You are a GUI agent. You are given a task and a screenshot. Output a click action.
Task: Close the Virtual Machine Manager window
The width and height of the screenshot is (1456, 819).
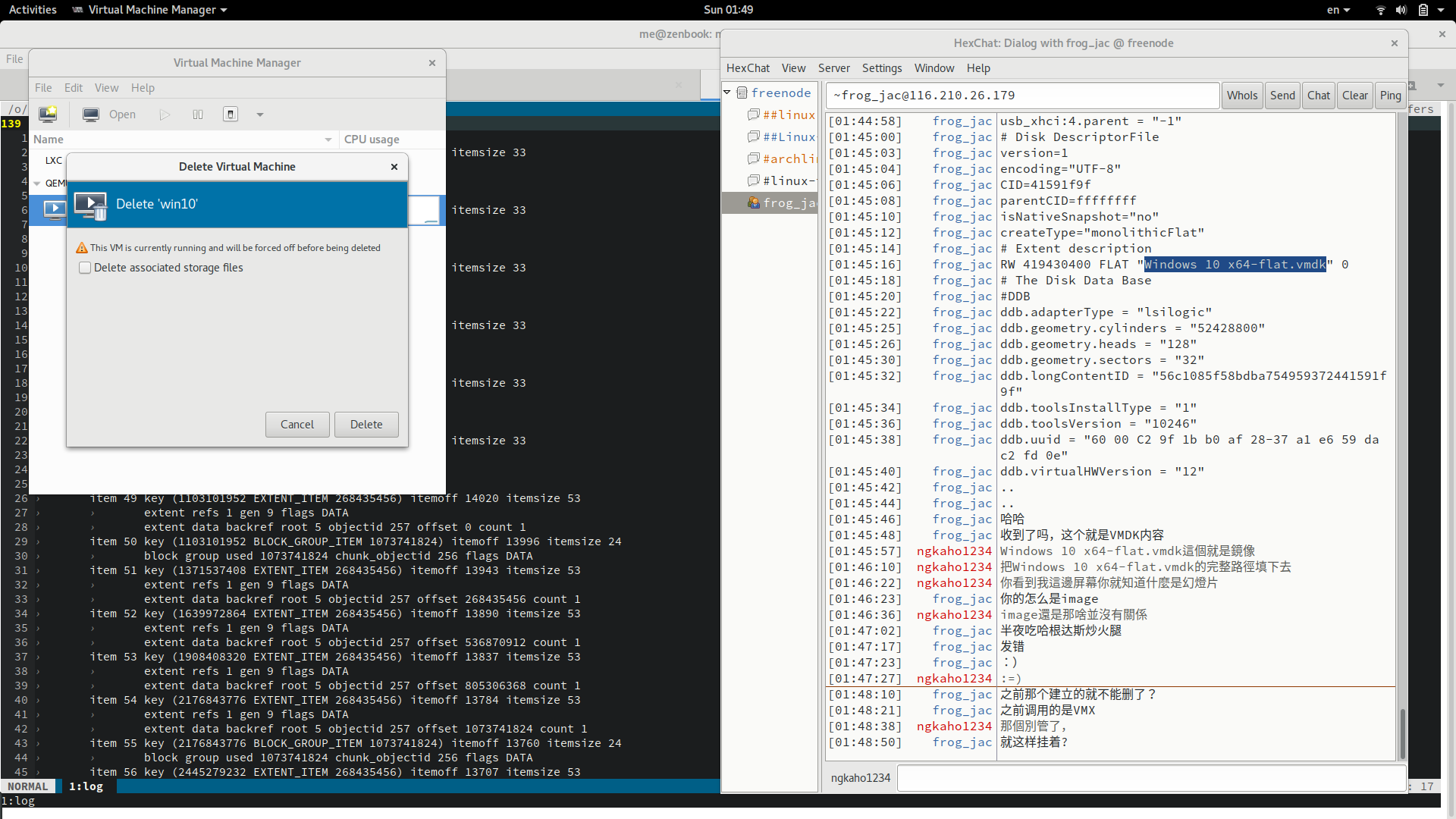tap(432, 63)
